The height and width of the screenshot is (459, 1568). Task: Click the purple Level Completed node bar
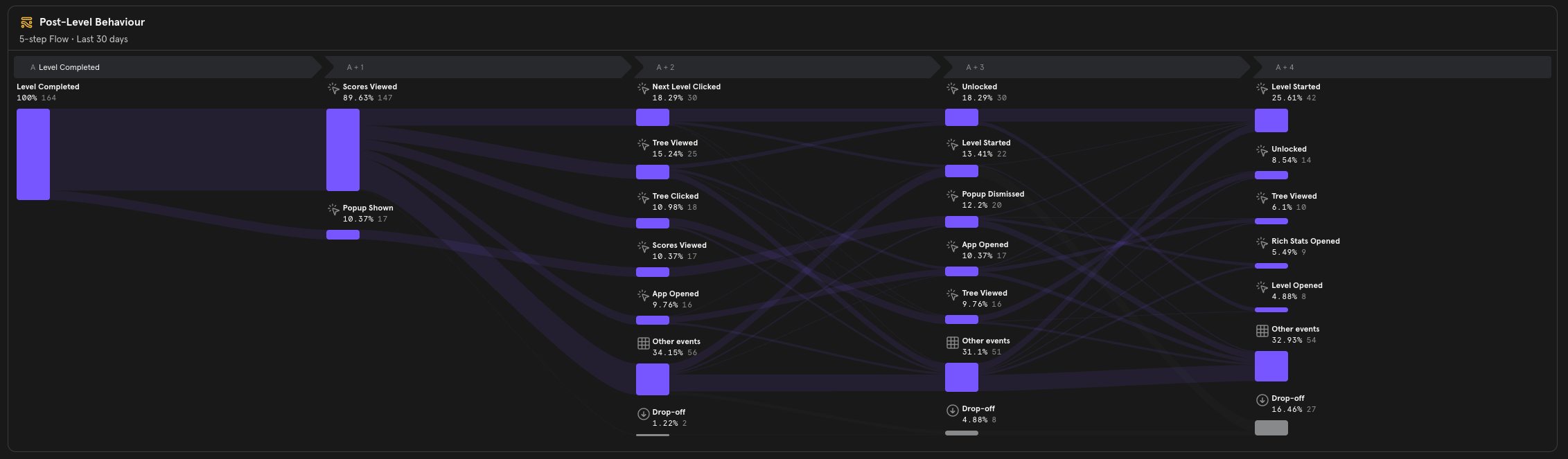(33, 154)
